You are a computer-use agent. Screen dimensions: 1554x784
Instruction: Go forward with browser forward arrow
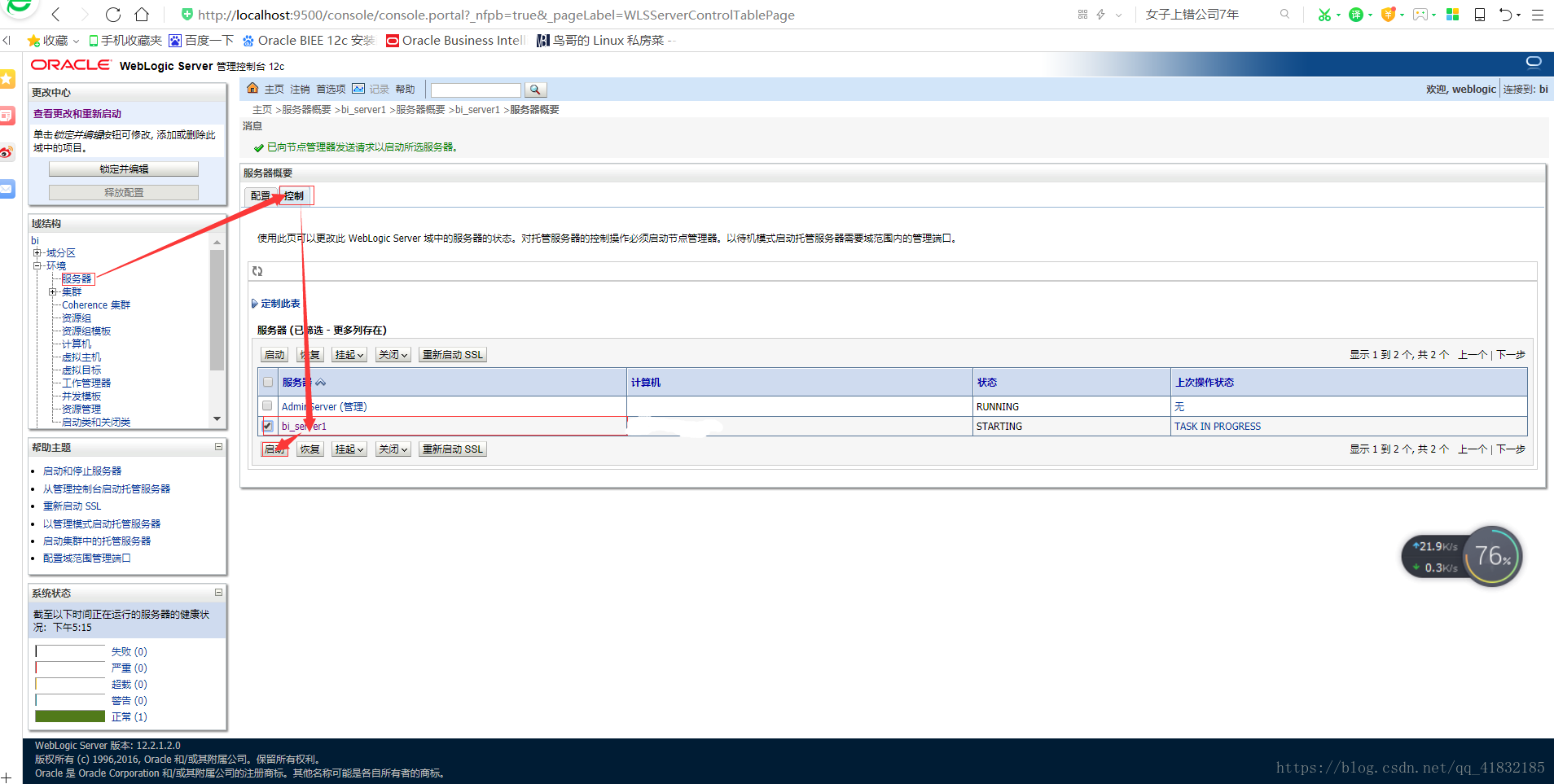[x=85, y=15]
